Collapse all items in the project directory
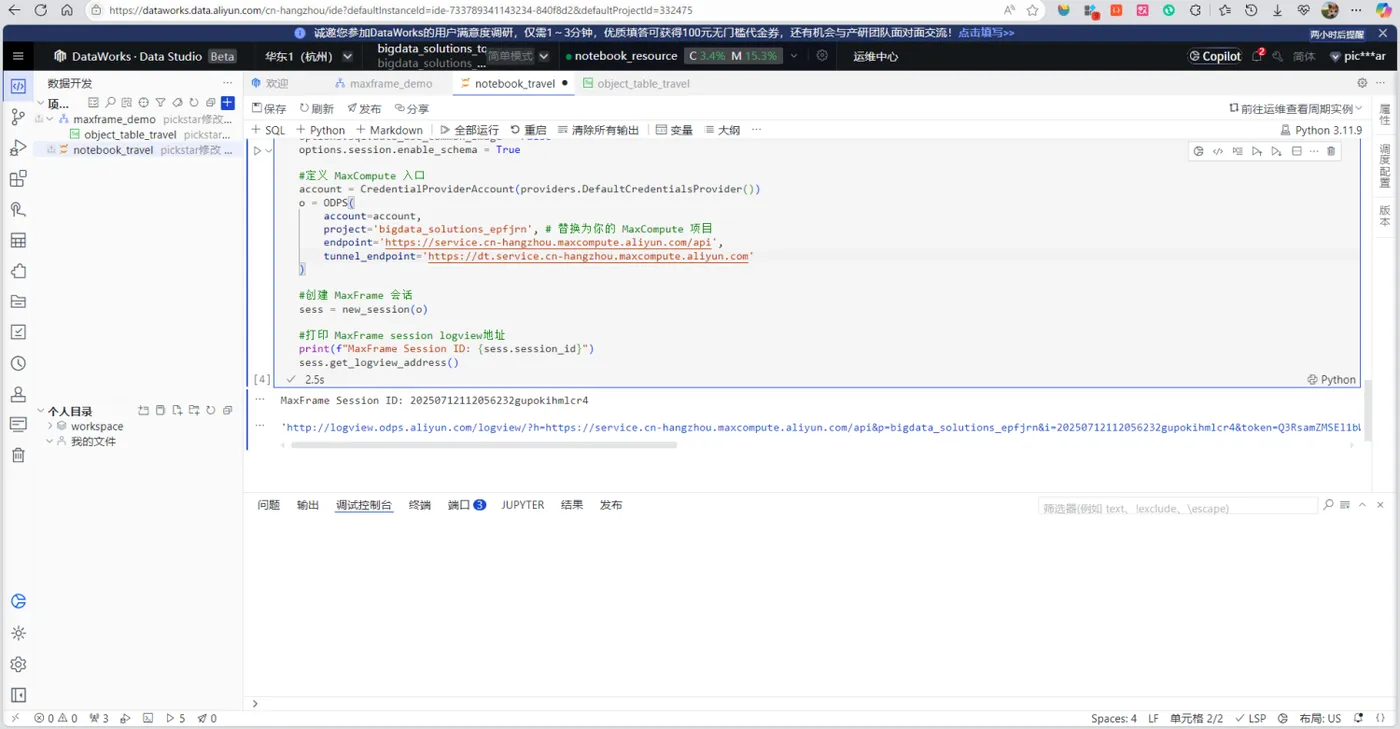The image size is (1400, 729). [210, 103]
